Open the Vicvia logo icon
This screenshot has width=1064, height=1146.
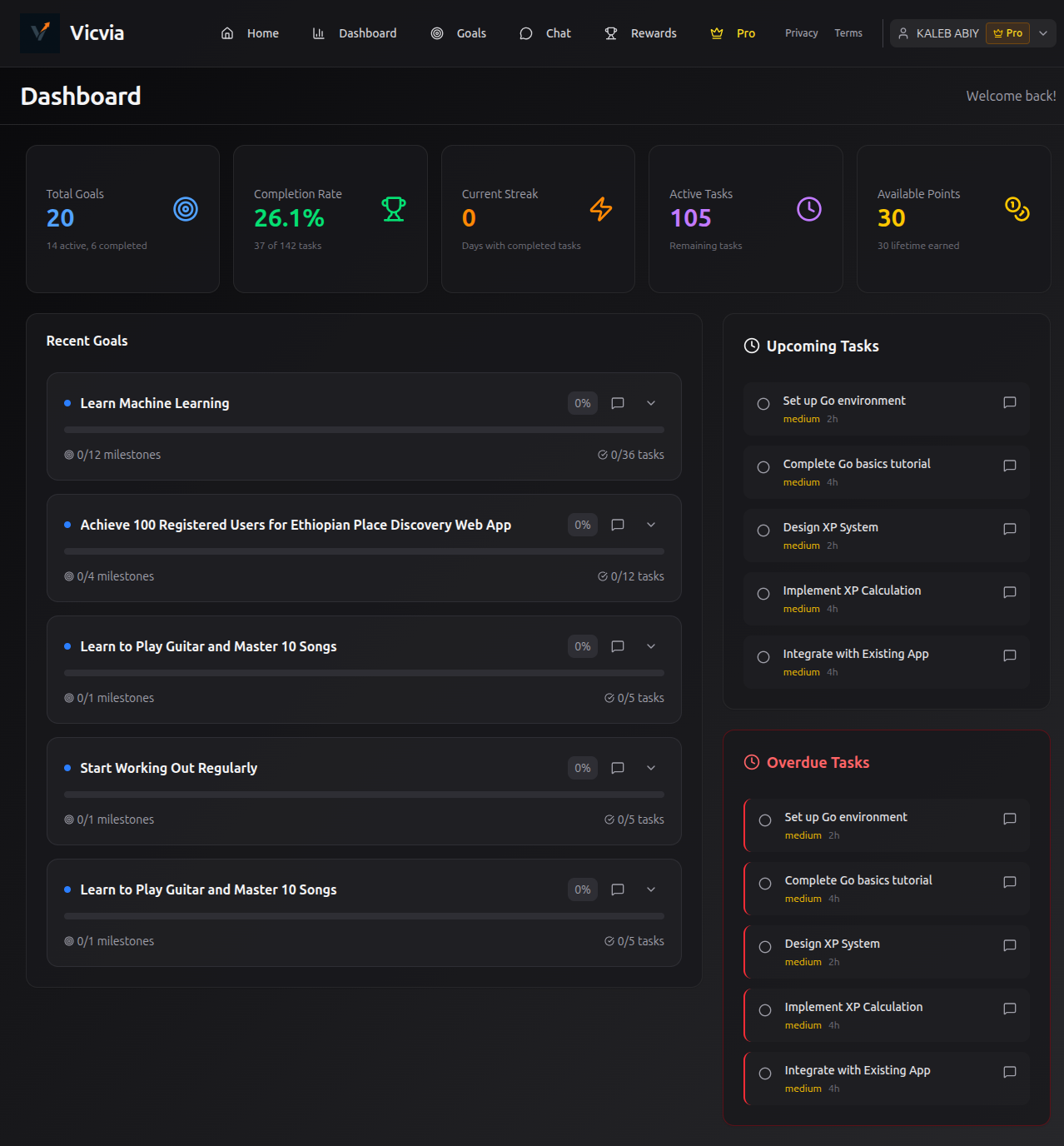tap(39, 33)
